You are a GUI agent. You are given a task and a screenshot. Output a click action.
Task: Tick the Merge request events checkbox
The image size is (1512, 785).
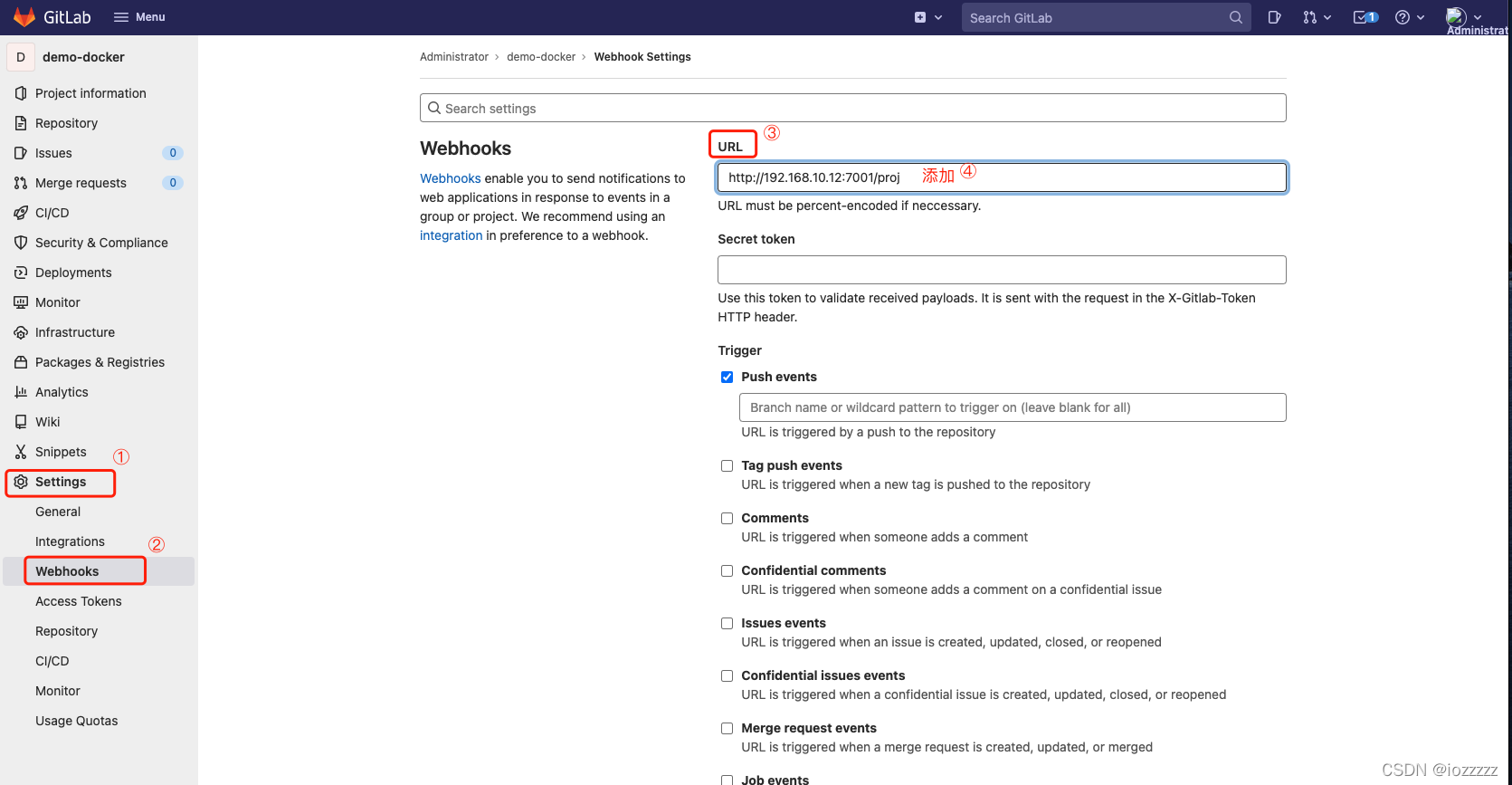tap(727, 728)
